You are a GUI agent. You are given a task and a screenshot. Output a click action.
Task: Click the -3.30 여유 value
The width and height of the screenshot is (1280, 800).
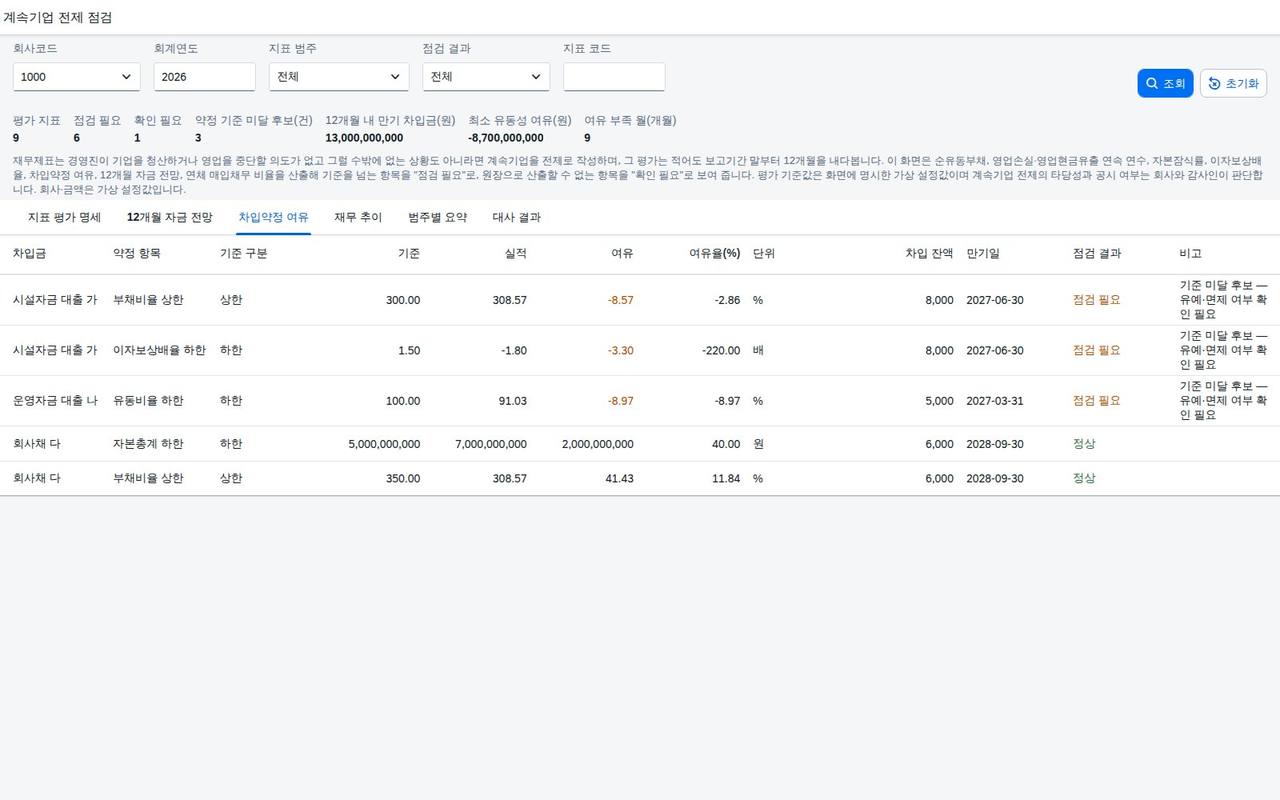[x=620, y=351]
